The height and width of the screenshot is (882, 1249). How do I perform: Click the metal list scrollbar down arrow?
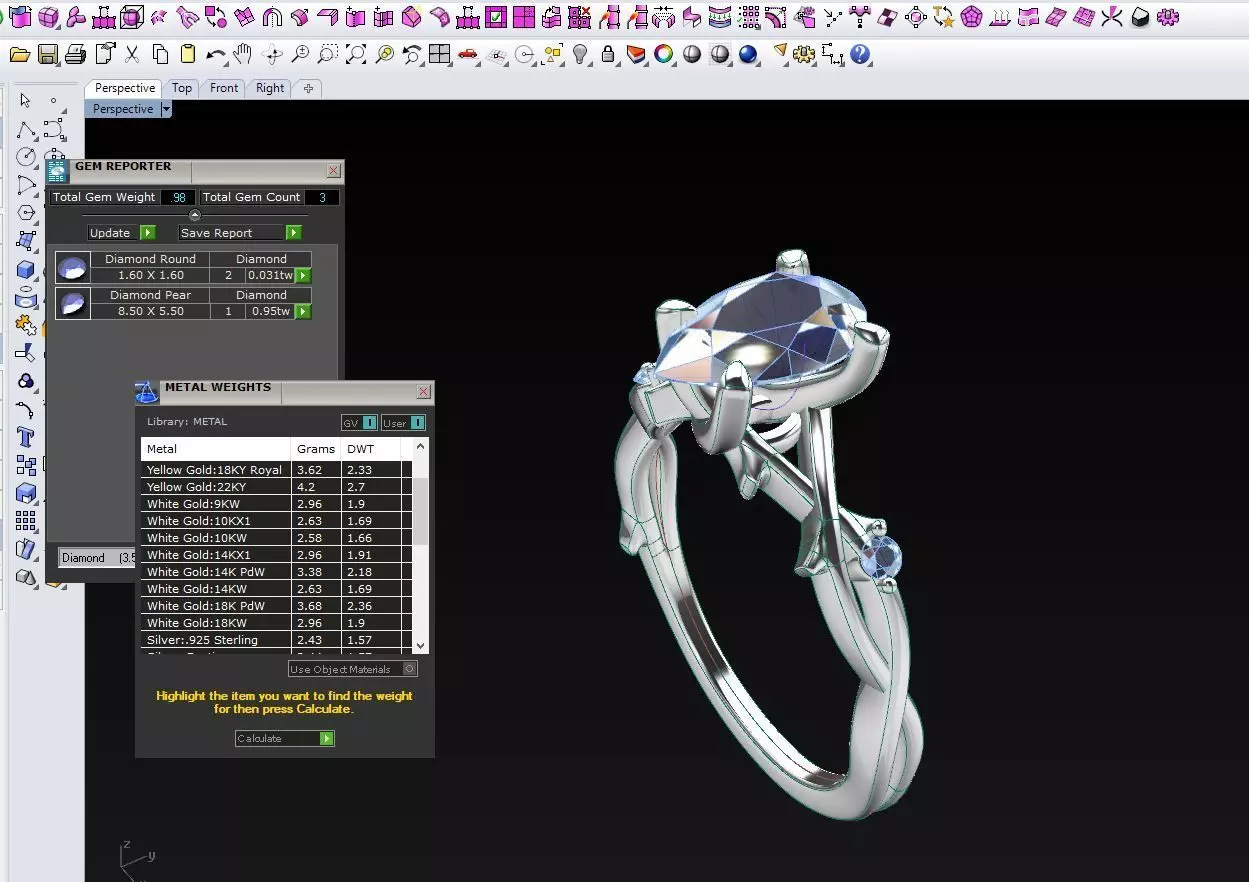421,646
